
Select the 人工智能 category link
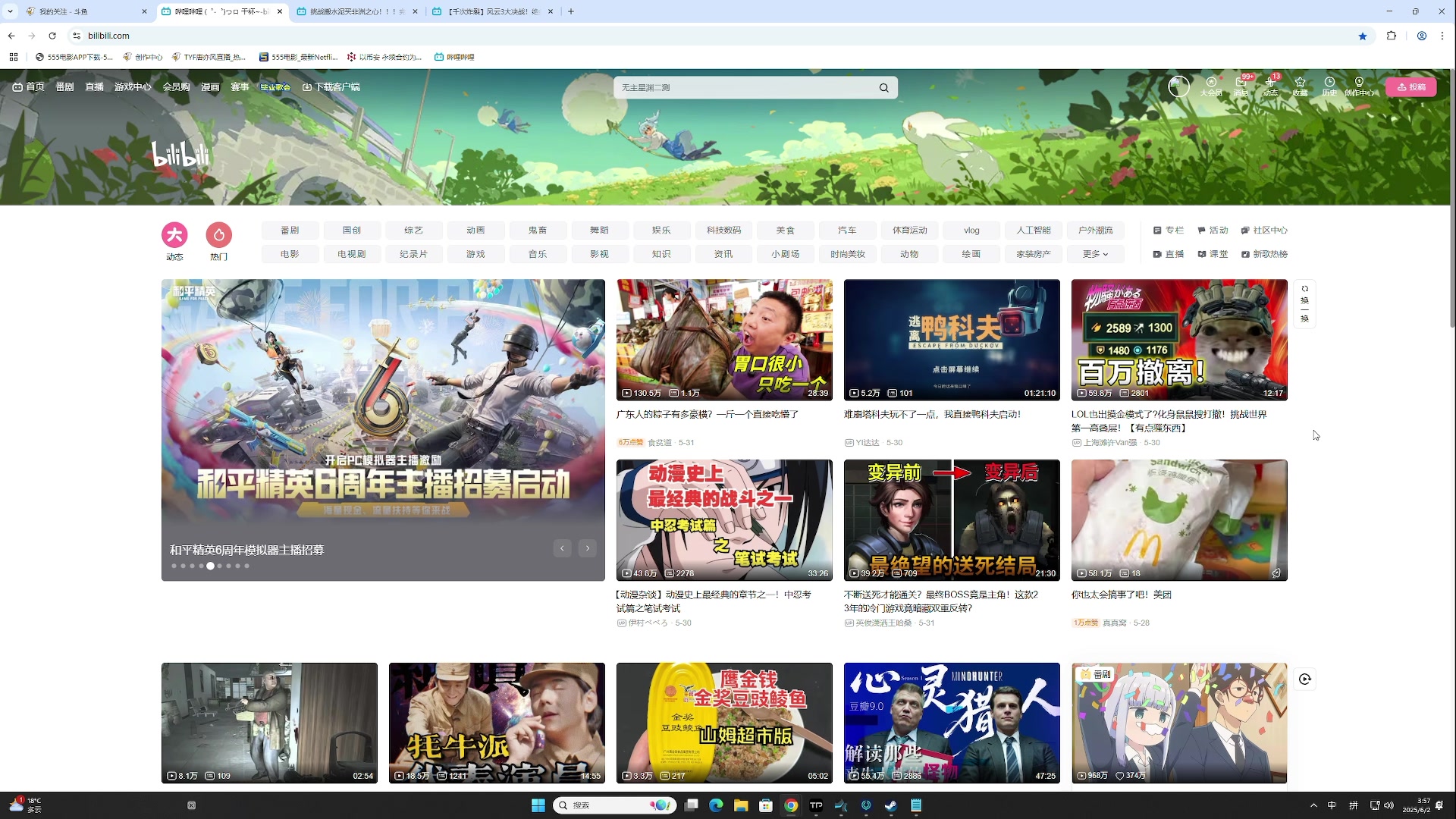(1034, 231)
